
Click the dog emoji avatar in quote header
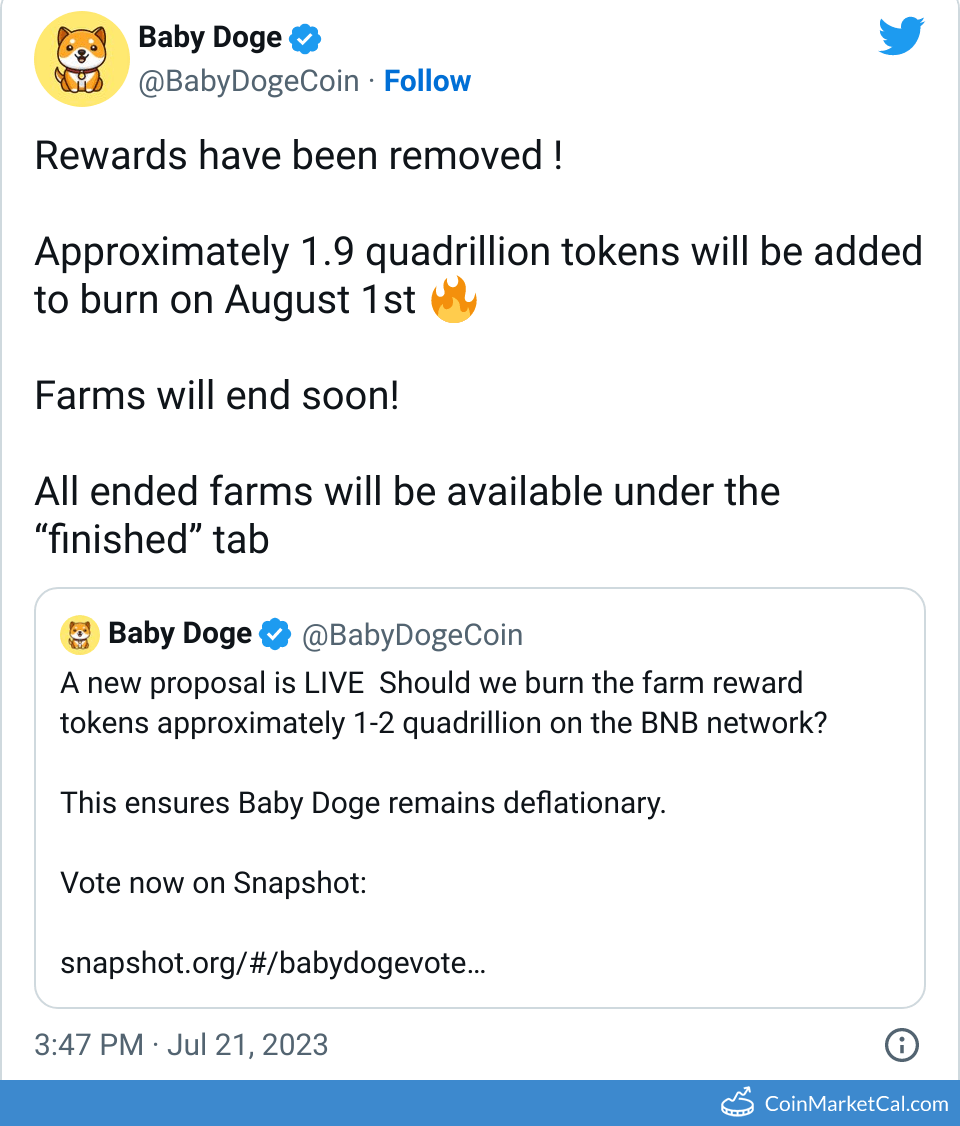point(80,633)
